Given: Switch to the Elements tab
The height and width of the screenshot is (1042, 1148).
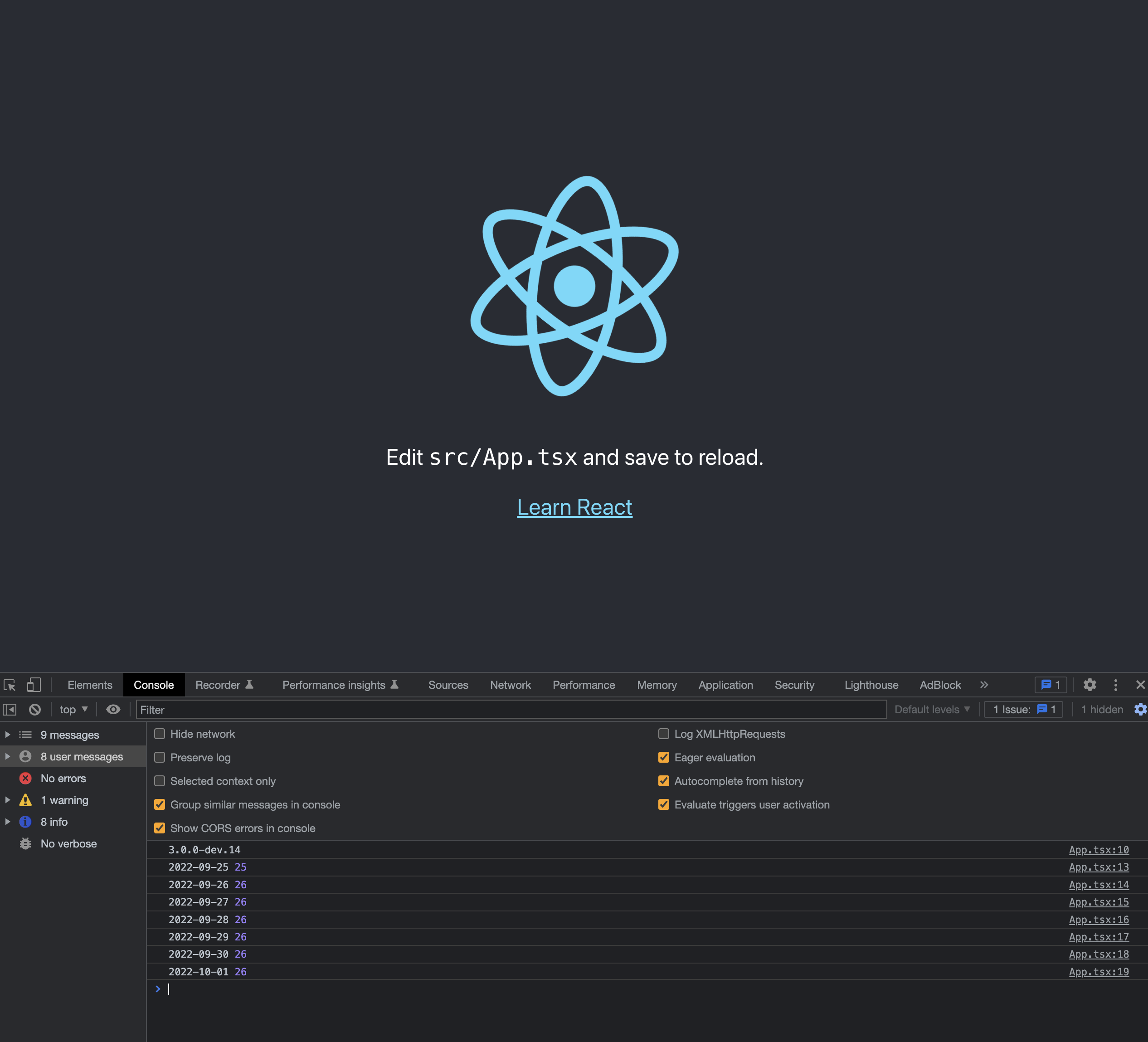Looking at the screenshot, I should pyautogui.click(x=89, y=685).
